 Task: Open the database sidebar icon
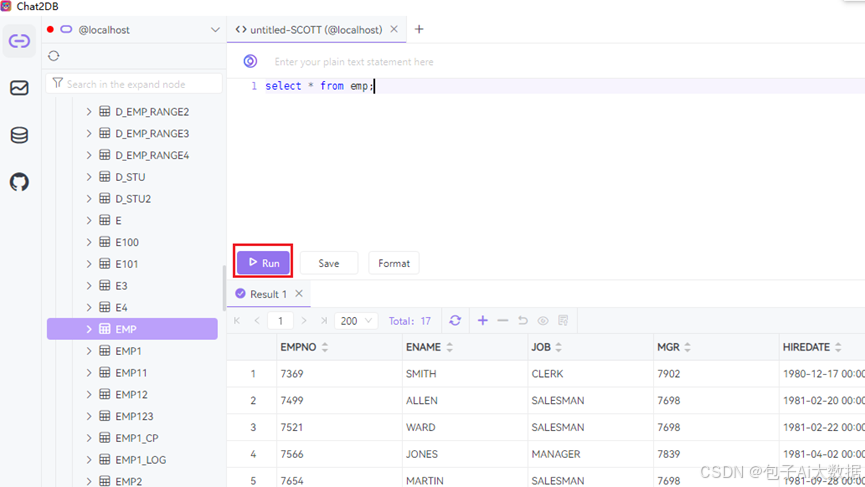click(19, 135)
